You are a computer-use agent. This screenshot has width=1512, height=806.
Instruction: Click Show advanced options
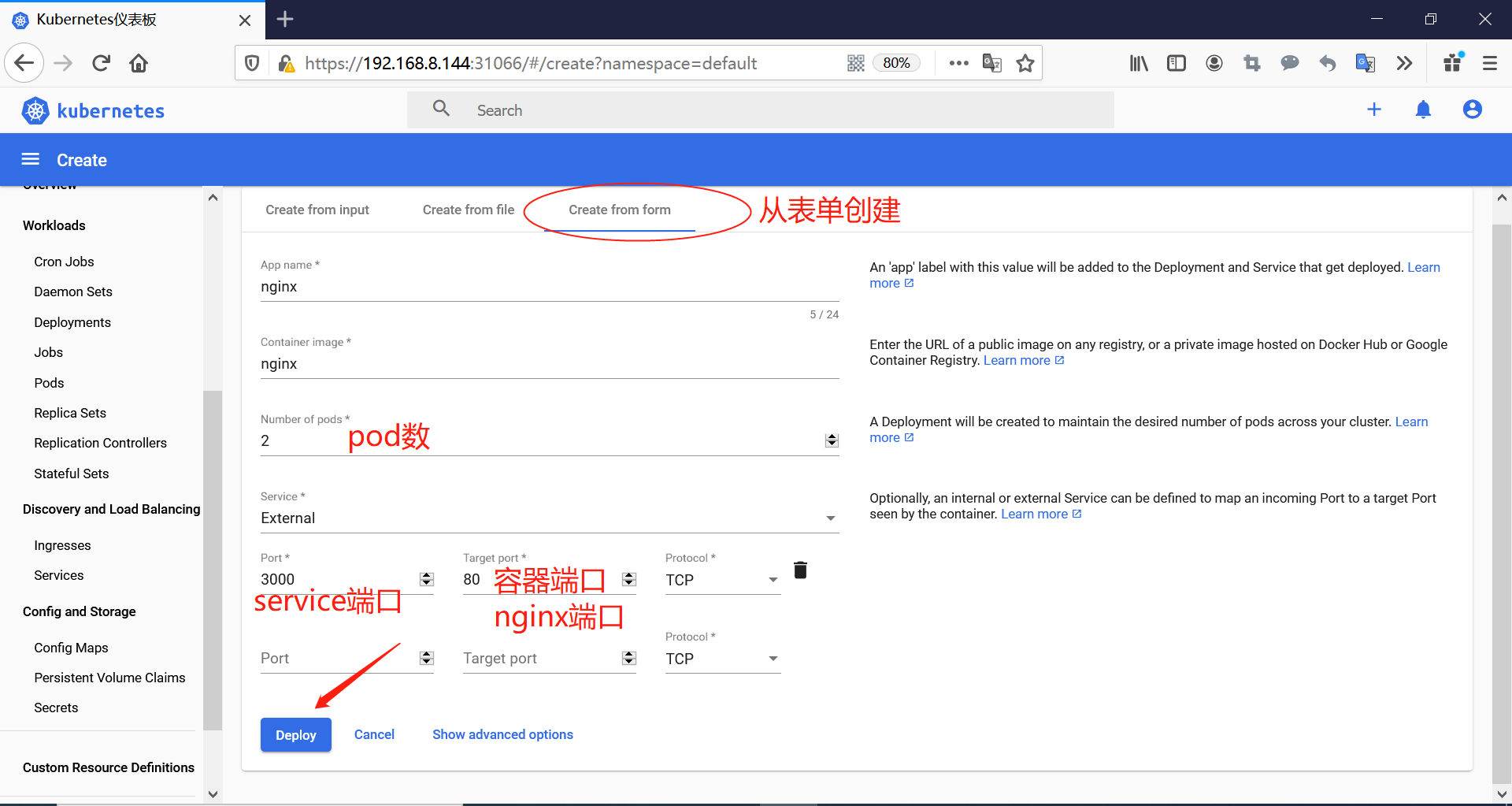[502, 734]
